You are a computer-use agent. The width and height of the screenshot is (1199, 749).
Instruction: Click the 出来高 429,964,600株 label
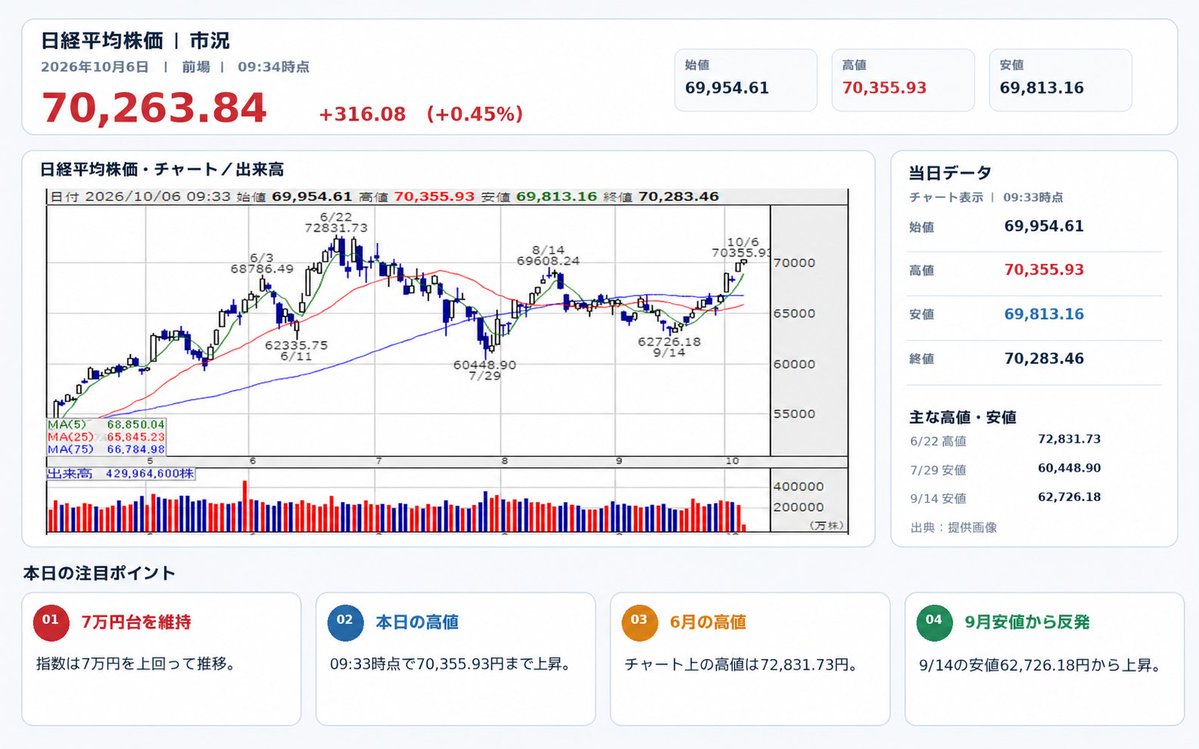[x=121, y=474]
